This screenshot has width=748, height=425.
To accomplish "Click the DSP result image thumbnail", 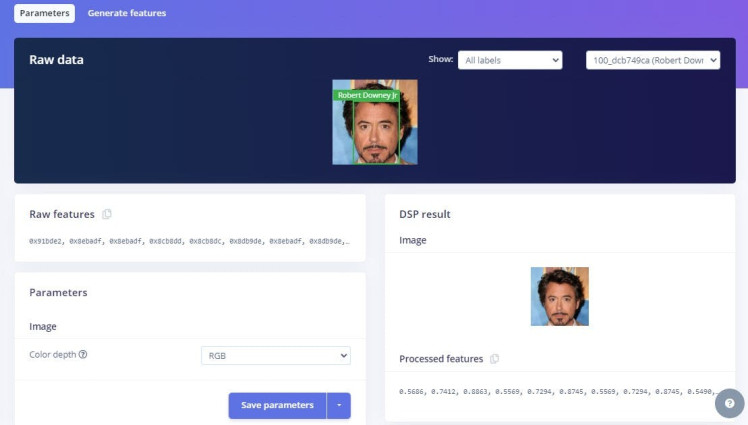I will [560, 296].
